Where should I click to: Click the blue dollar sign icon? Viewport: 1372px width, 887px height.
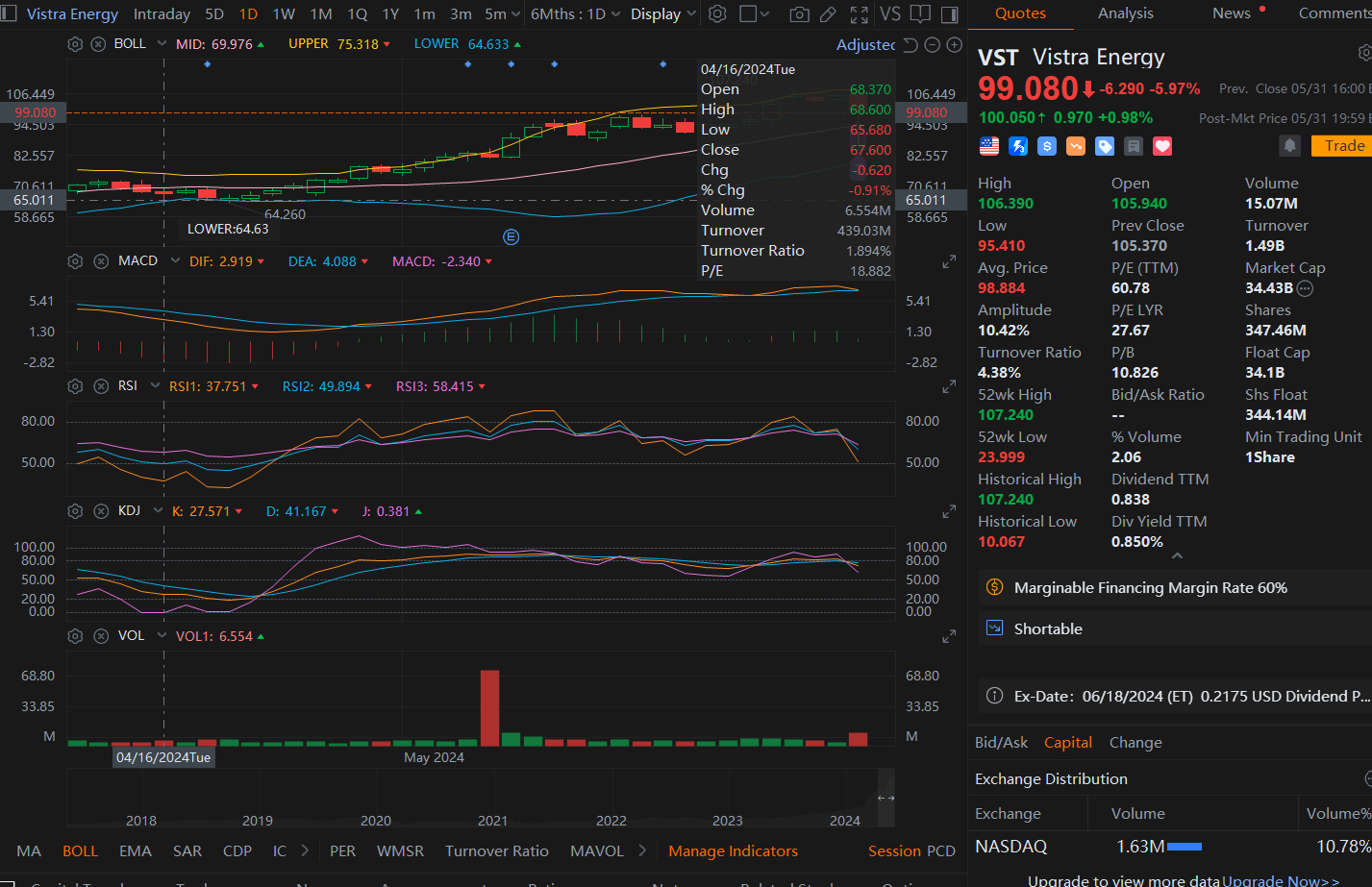[1047, 146]
